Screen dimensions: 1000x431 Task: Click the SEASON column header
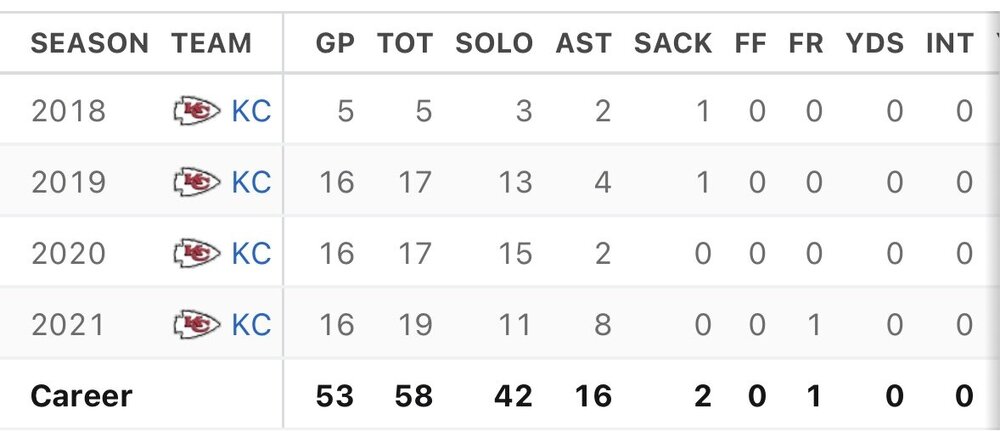(89, 44)
